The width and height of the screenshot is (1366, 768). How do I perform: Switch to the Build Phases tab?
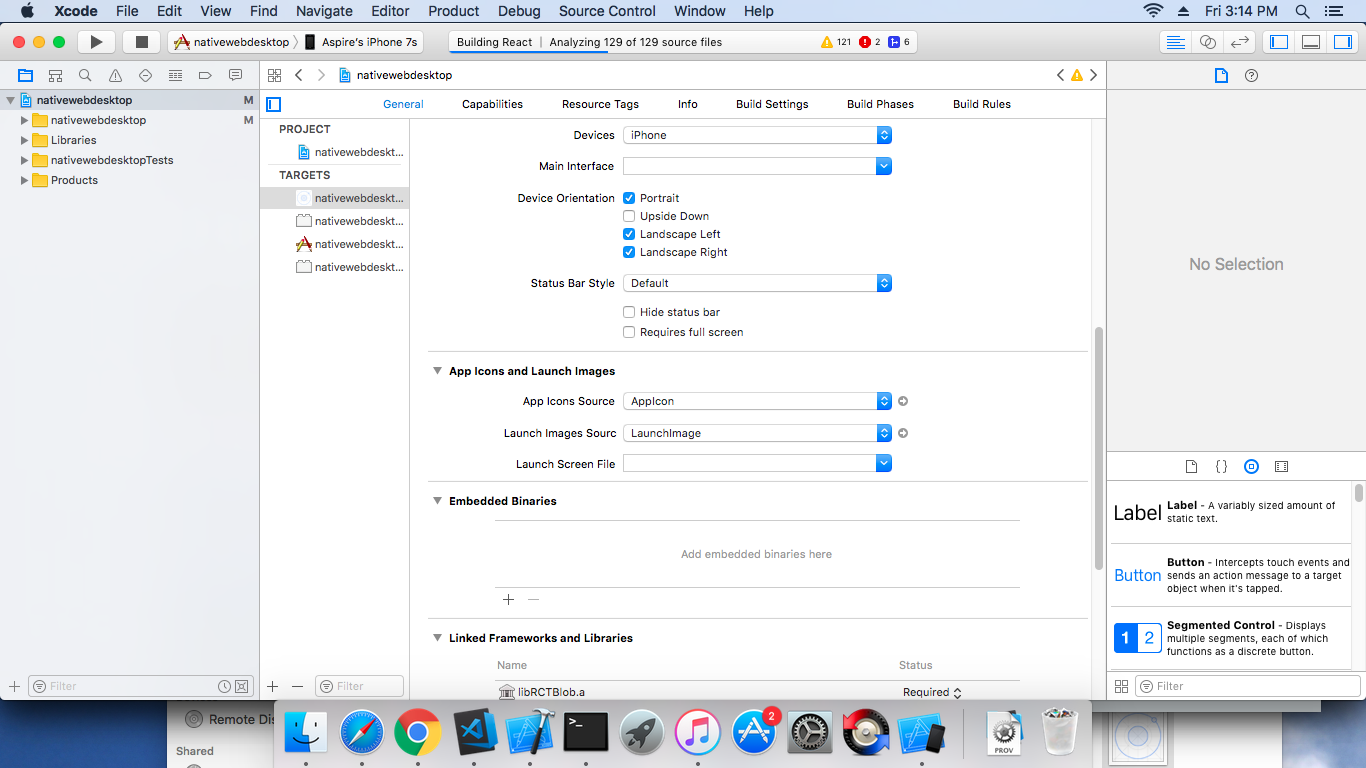880,104
